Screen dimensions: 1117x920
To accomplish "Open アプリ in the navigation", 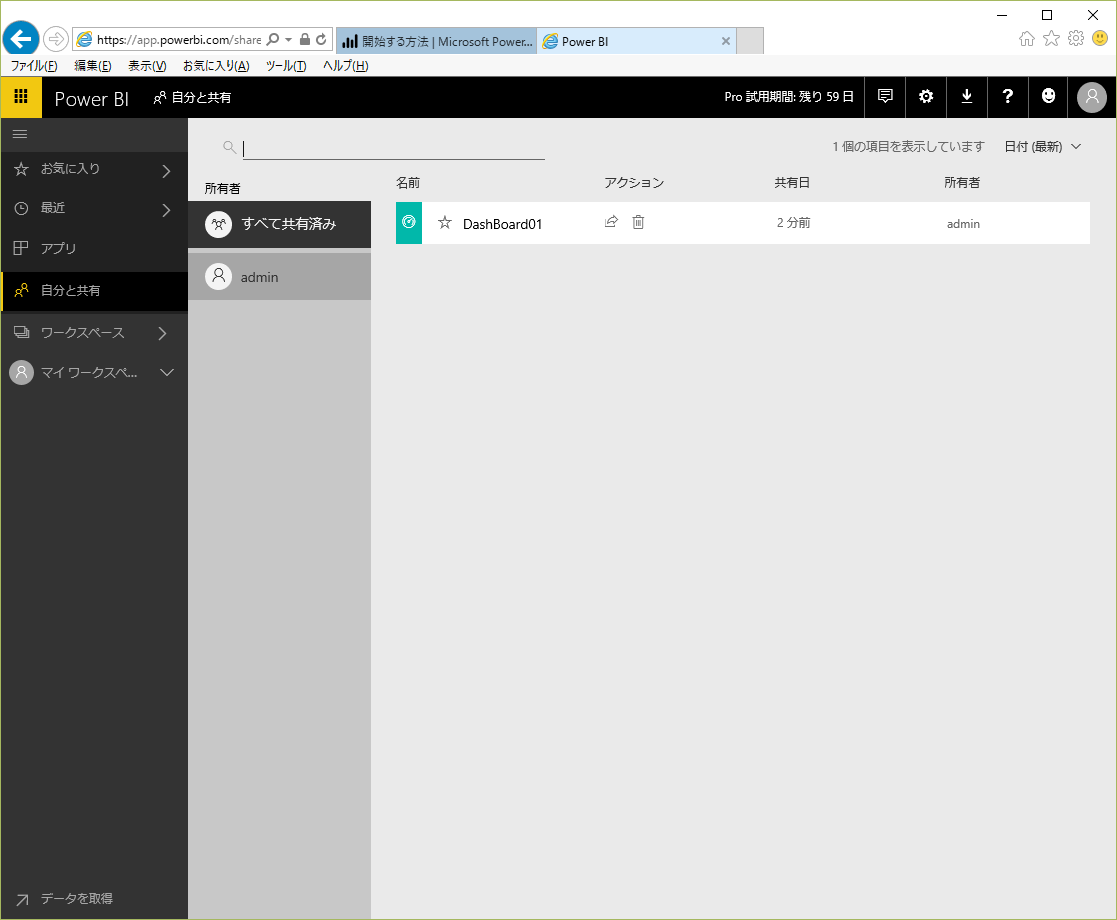I will [x=94, y=248].
